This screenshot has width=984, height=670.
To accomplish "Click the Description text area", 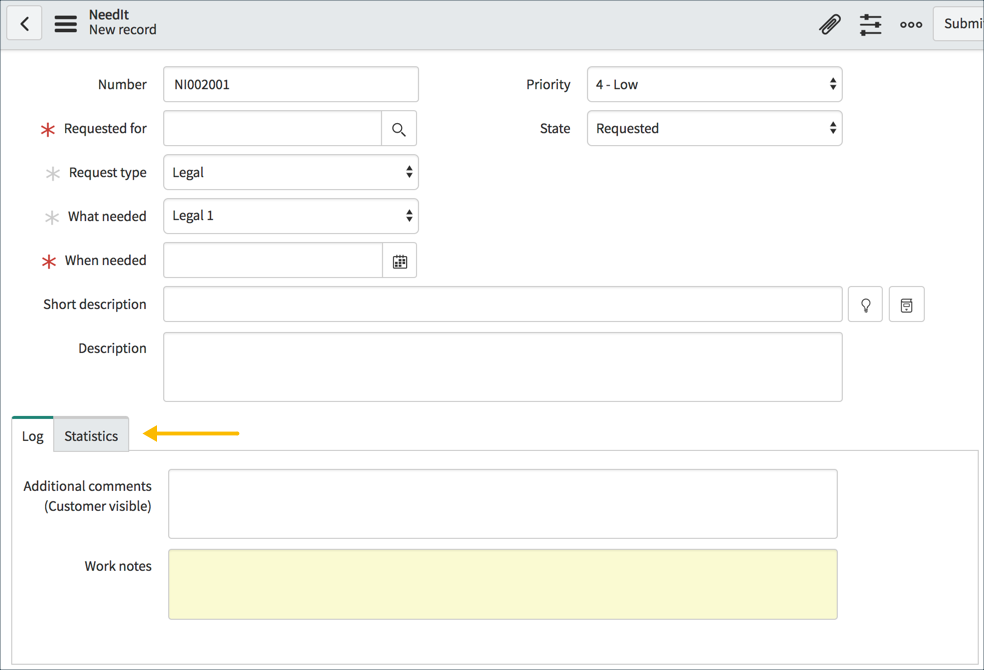I will coord(503,367).
